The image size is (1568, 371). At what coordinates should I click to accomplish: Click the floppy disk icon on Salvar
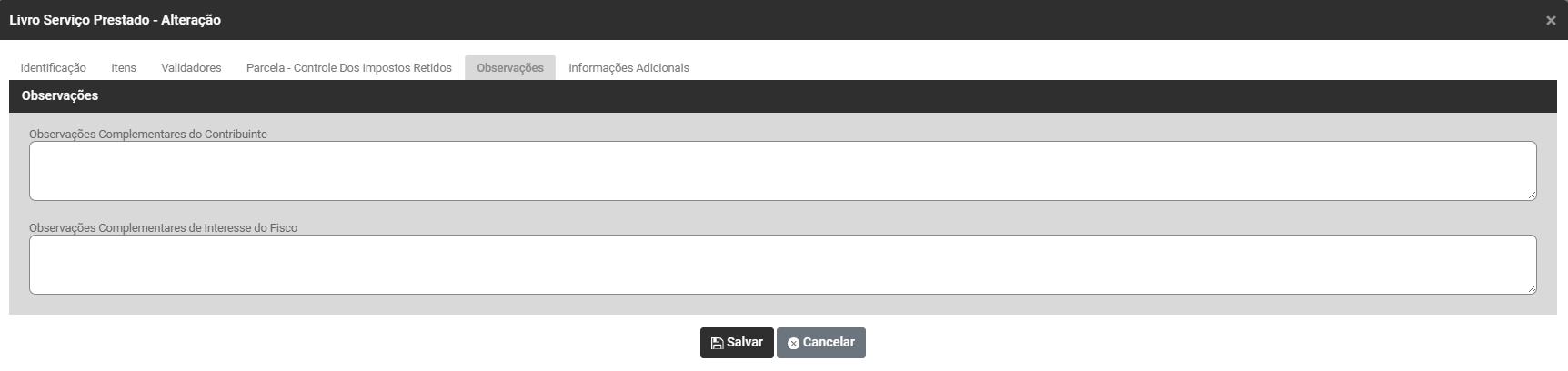(x=717, y=343)
